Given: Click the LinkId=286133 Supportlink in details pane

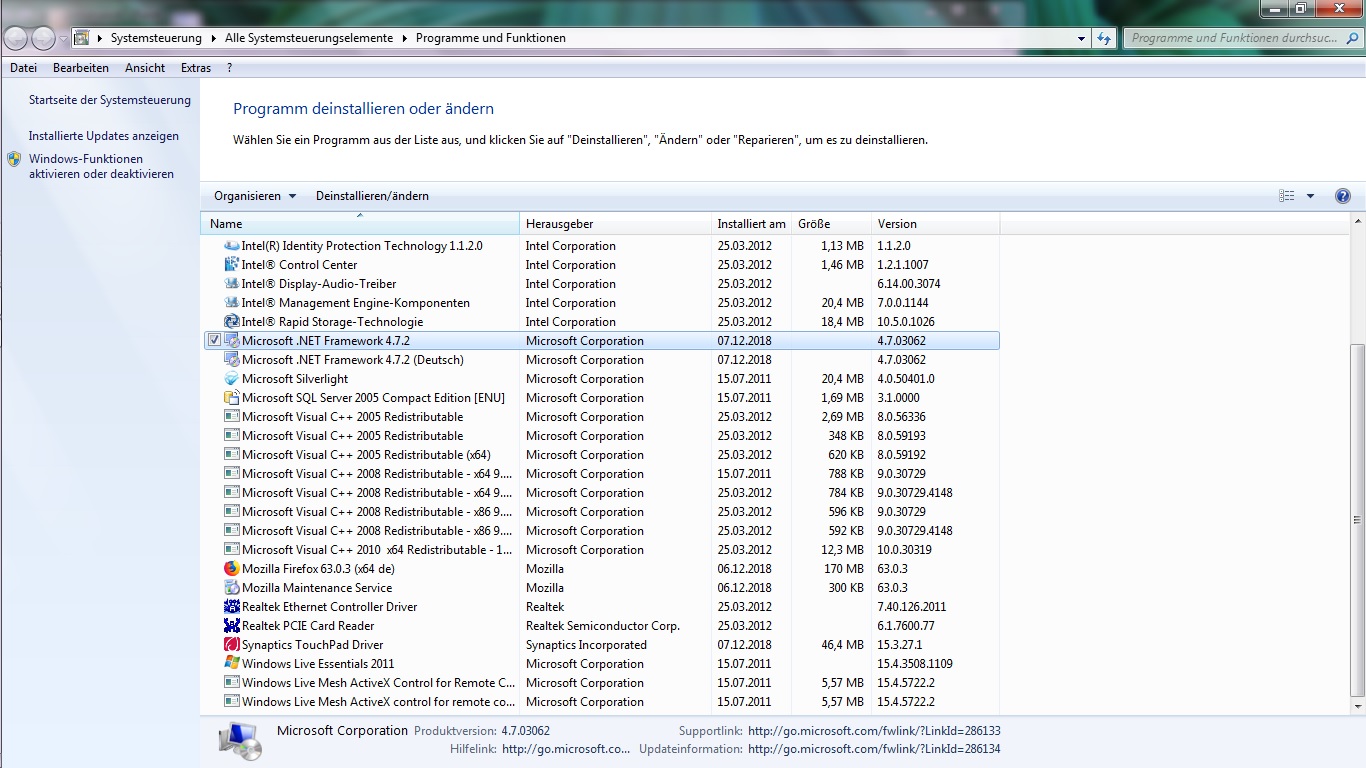Looking at the screenshot, I should (x=874, y=731).
